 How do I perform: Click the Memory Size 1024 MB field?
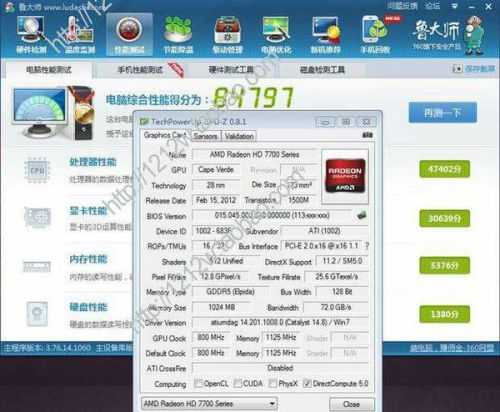pos(221,307)
